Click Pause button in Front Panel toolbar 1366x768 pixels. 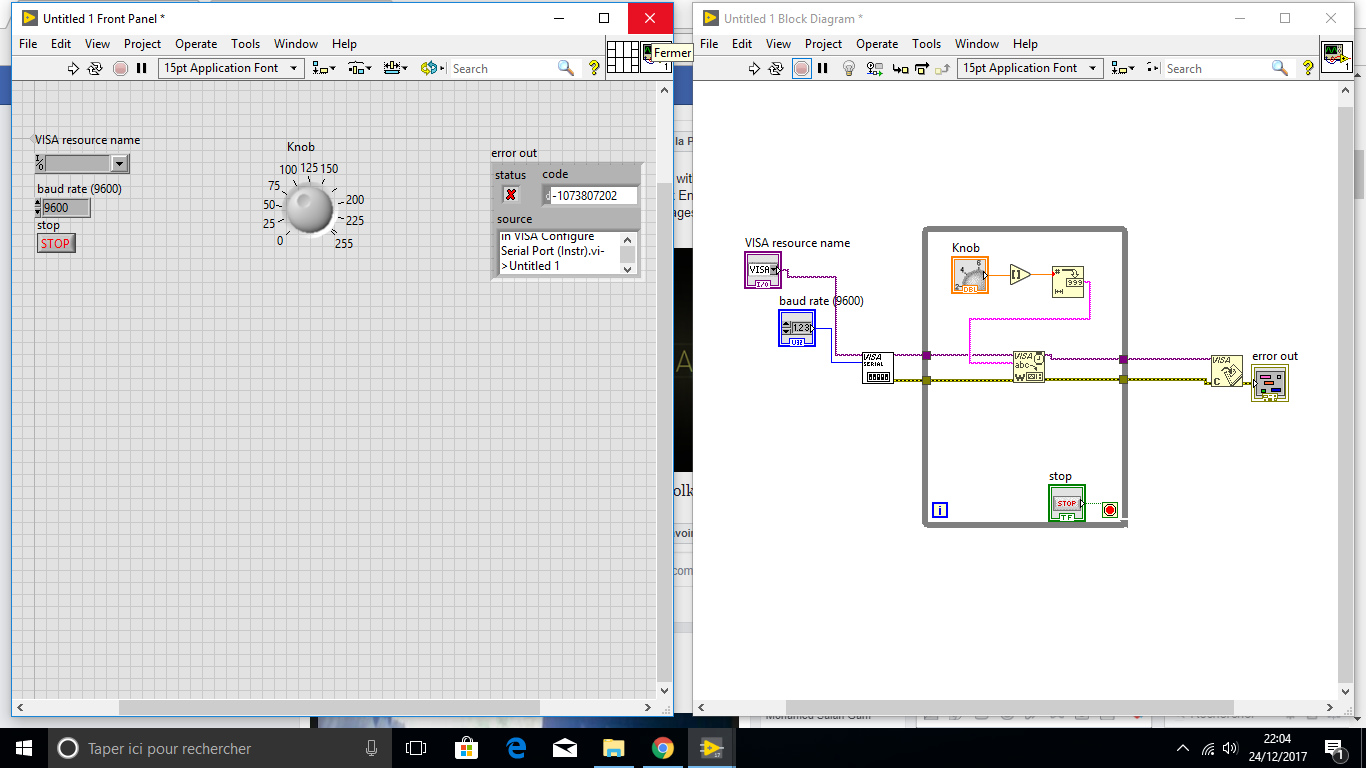click(141, 68)
